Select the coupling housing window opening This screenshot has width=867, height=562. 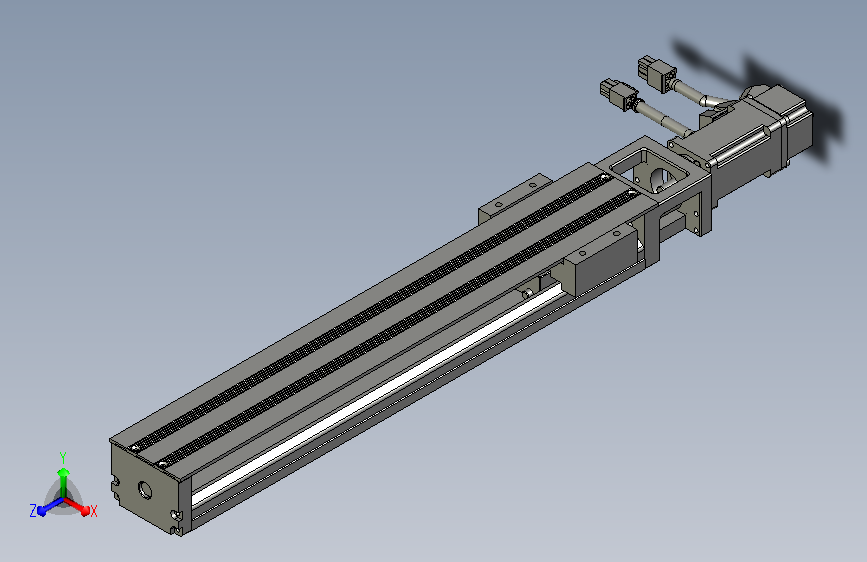point(651,168)
